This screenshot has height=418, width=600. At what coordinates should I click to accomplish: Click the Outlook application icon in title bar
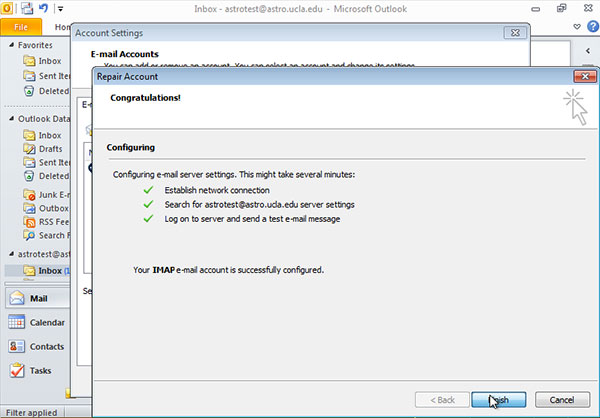click(x=7, y=8)
